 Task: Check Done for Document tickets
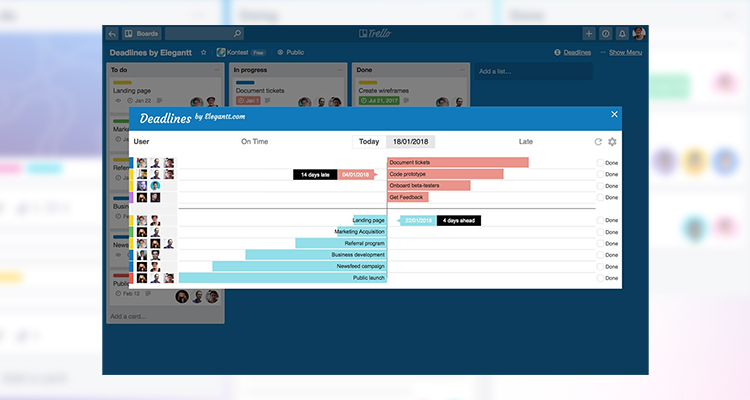pyautogui.click(x=600, y=163)
